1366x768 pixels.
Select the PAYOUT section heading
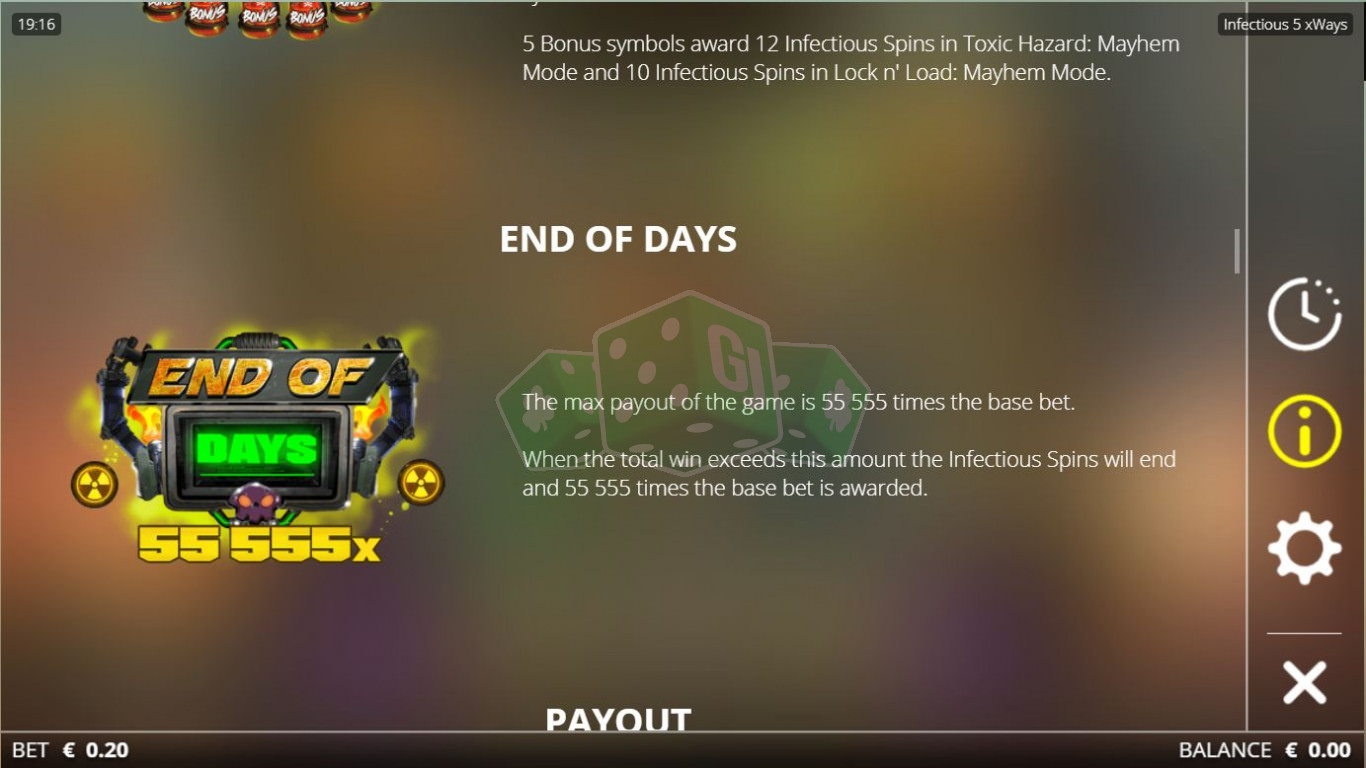click(x=618, y=719)
